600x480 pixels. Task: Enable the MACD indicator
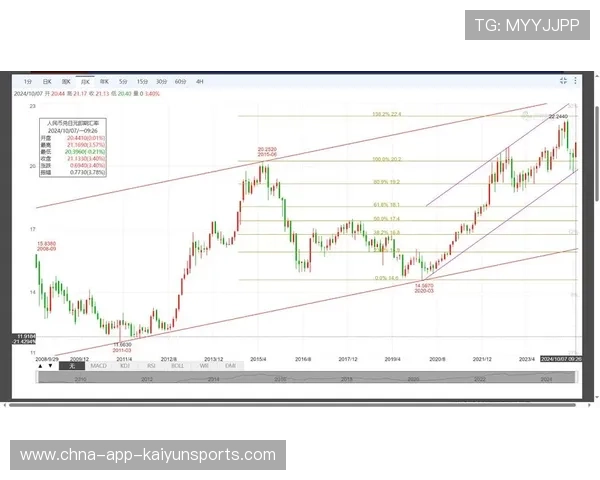[99, 366]
